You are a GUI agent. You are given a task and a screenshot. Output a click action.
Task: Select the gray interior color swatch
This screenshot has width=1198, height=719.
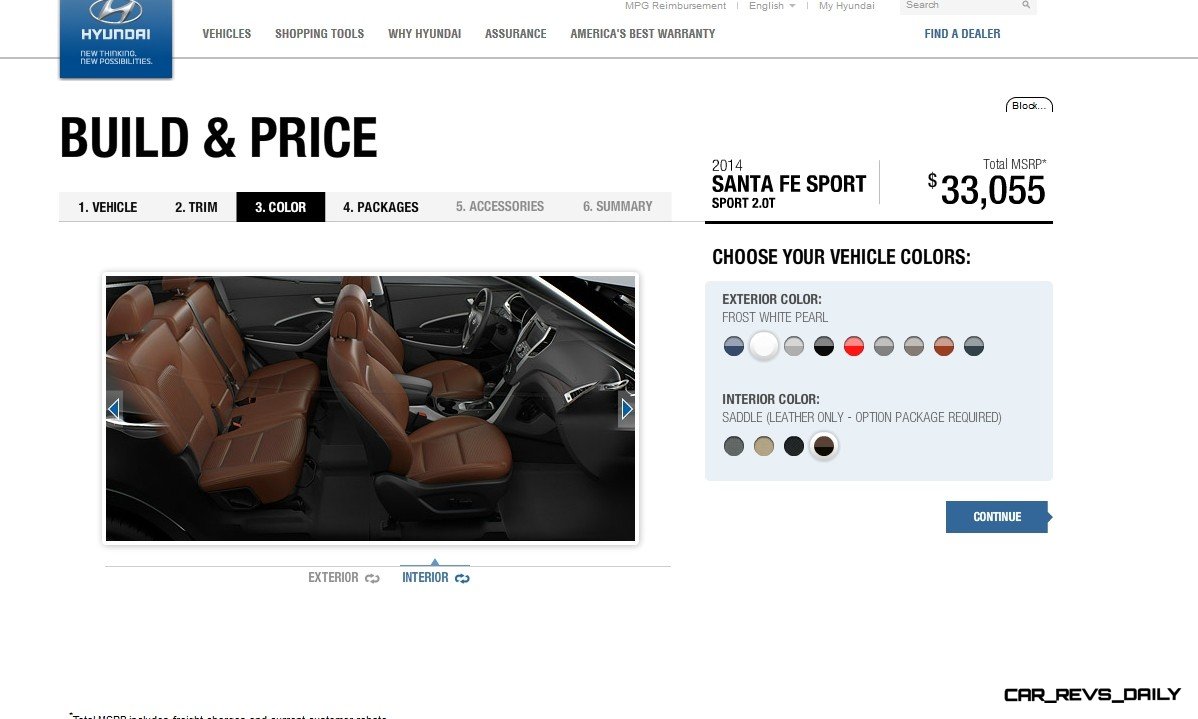tap(733, 446)
